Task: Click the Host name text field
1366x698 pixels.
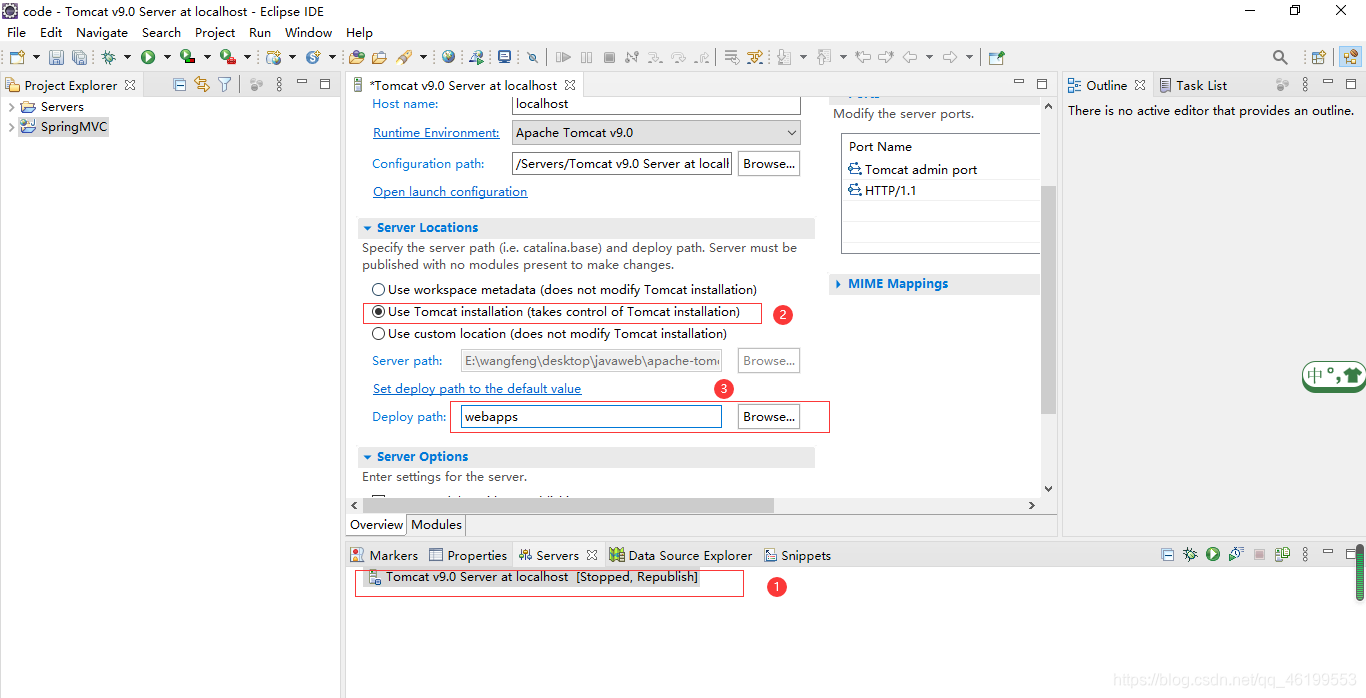Action: tap(656, 104)
